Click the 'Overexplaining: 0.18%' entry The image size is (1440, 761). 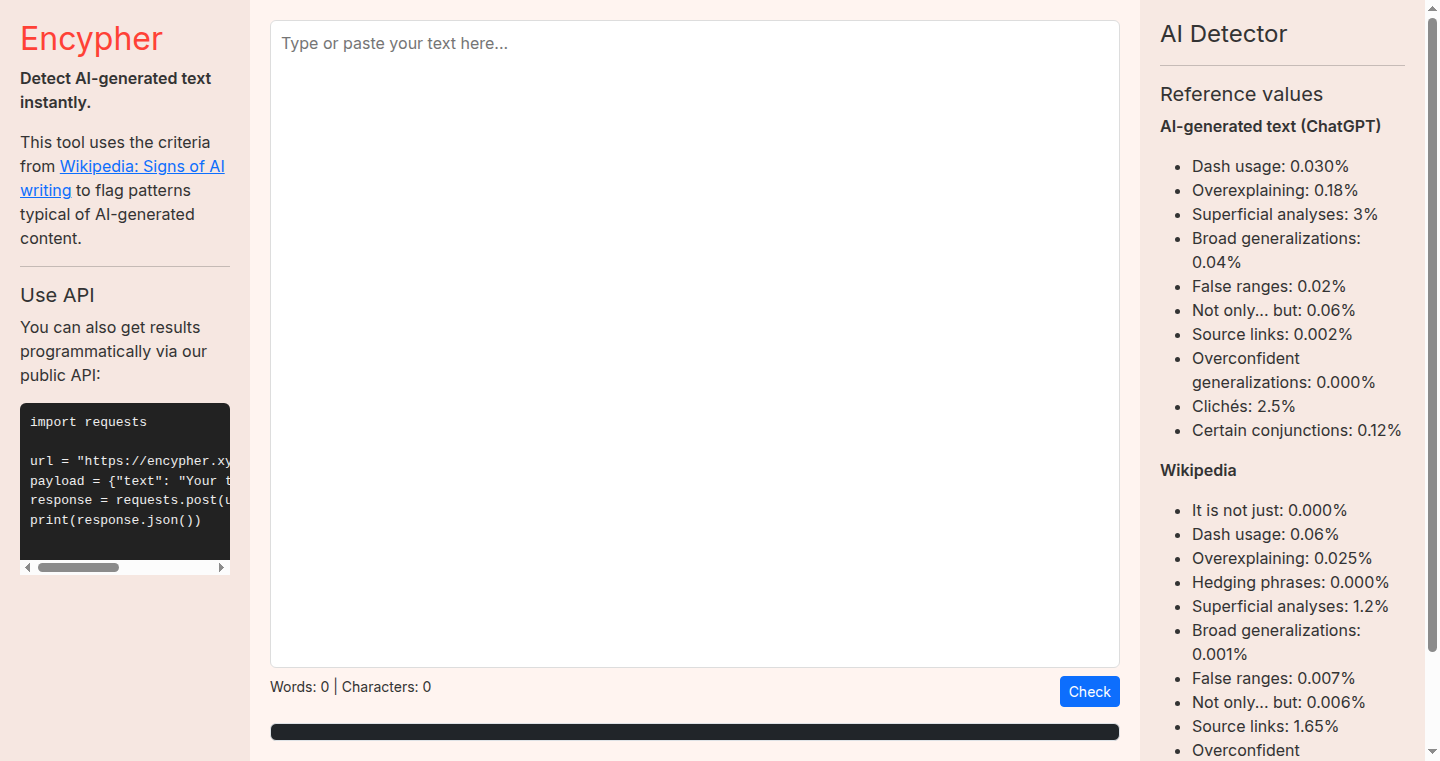click(x=1275, y=190)
